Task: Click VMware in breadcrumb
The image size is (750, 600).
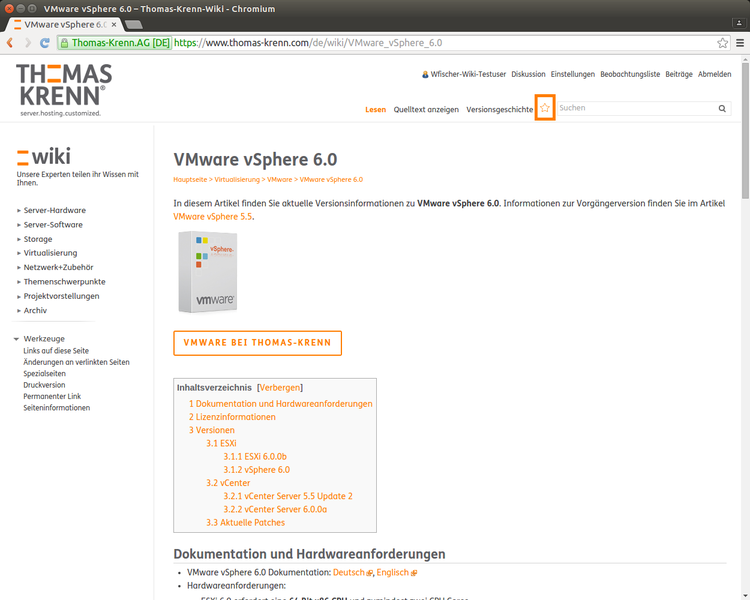Action: click(x=279, y=179)
